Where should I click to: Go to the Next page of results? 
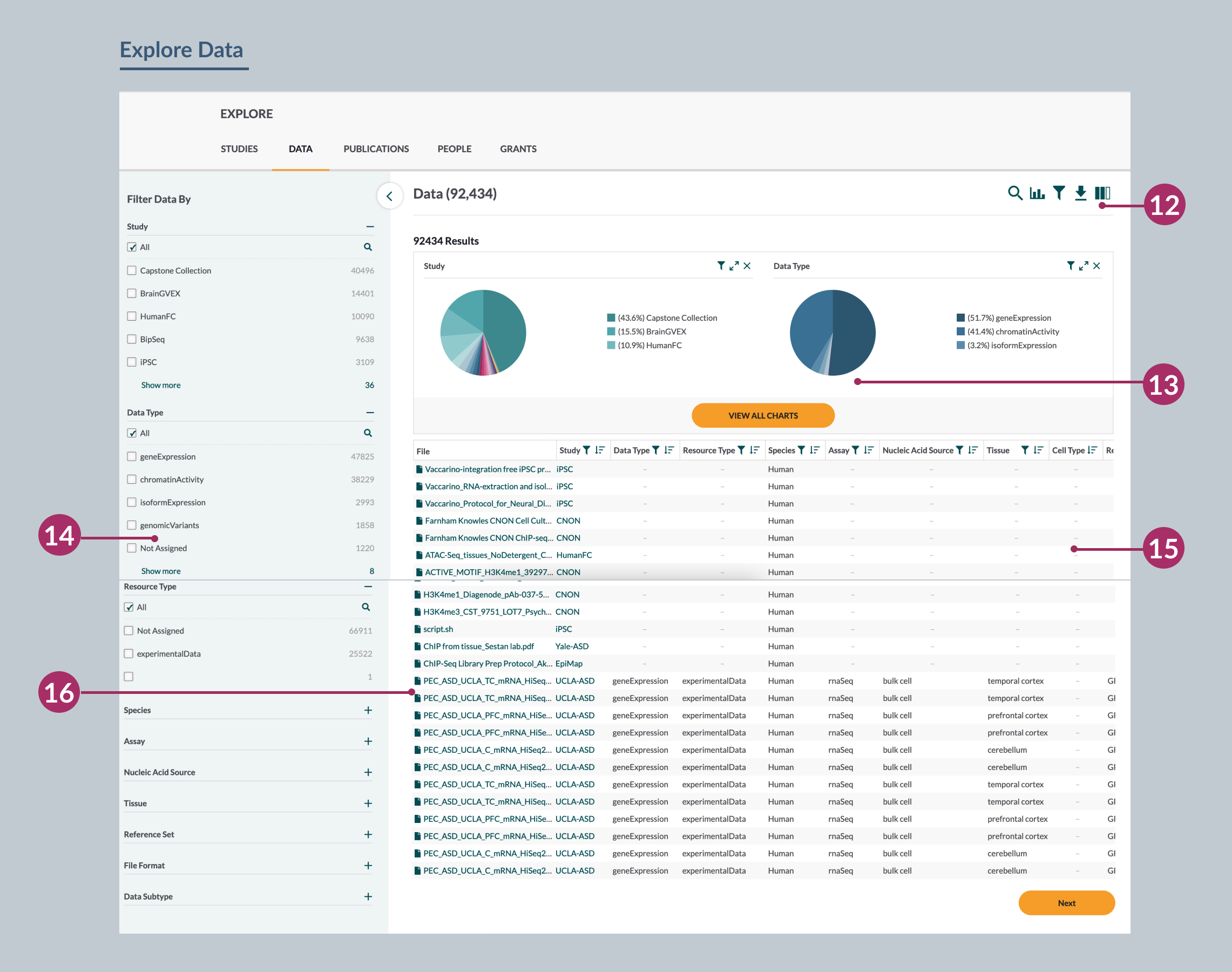click(1066, 903)
